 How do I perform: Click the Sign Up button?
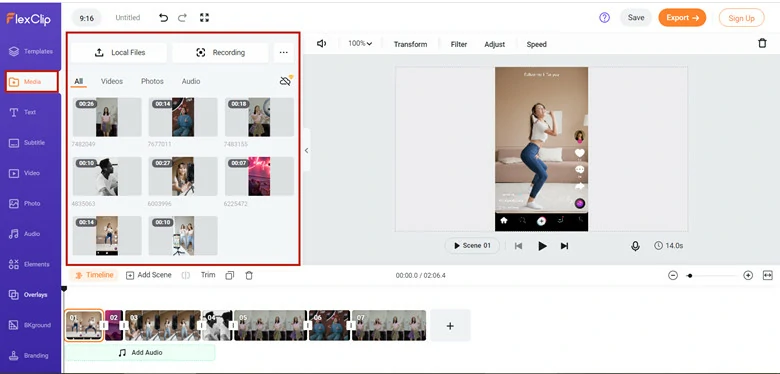tap(742, 18)
